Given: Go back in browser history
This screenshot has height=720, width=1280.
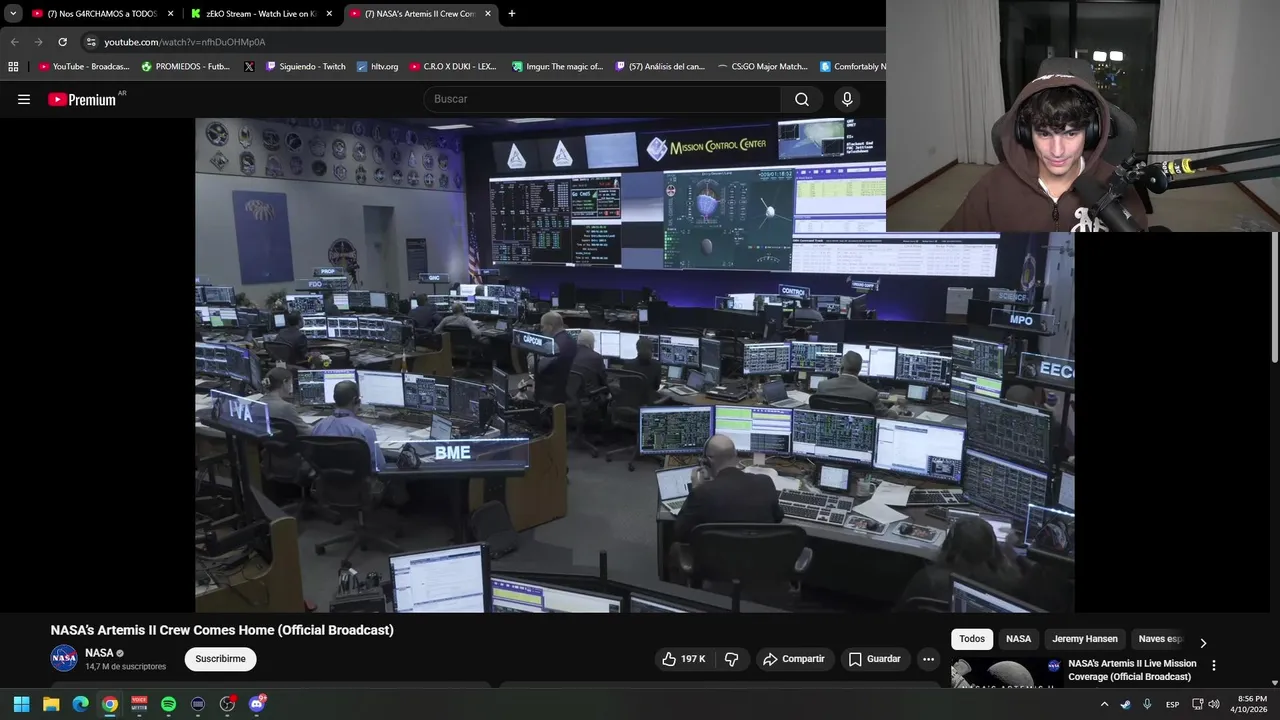Looking at the screenshot, I should (x=14, y=42).
